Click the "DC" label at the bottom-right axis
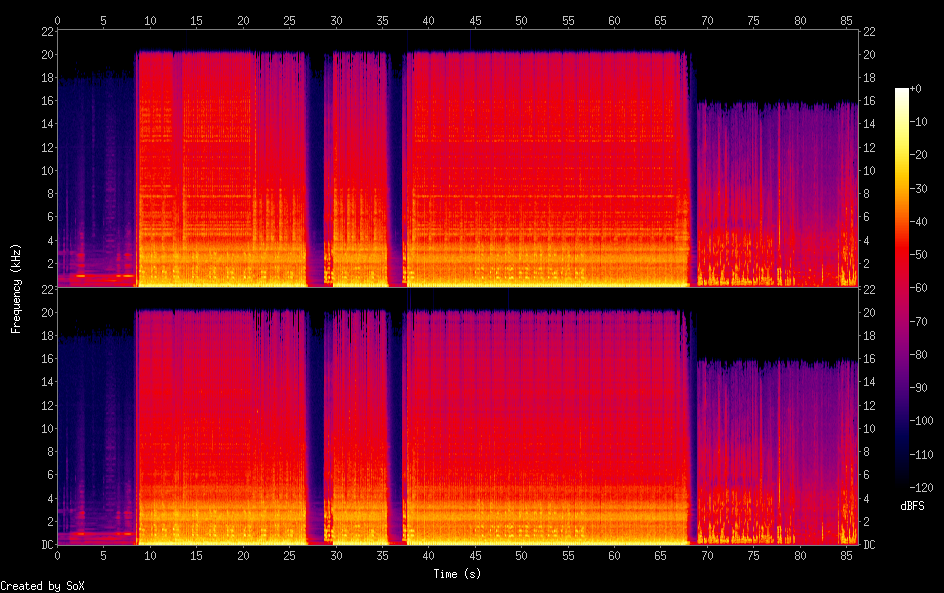 [x=869, y=545]
